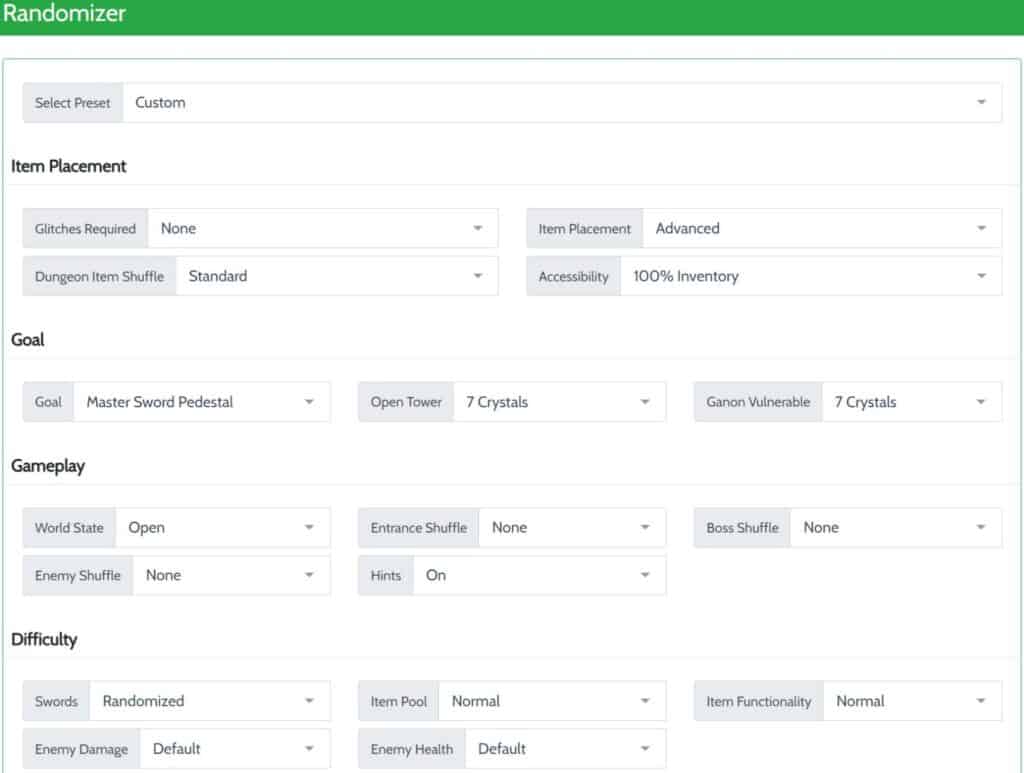Click the gray World State label
1024x773 pixels.
[69, 528]
